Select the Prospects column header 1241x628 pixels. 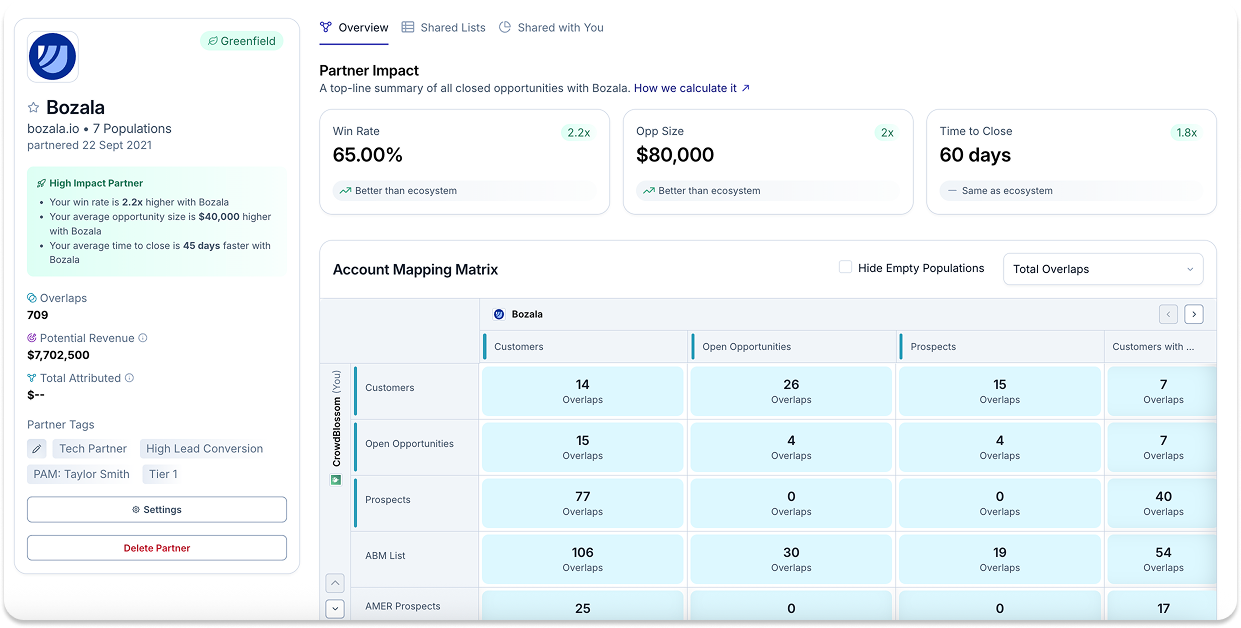[1001, 347]
